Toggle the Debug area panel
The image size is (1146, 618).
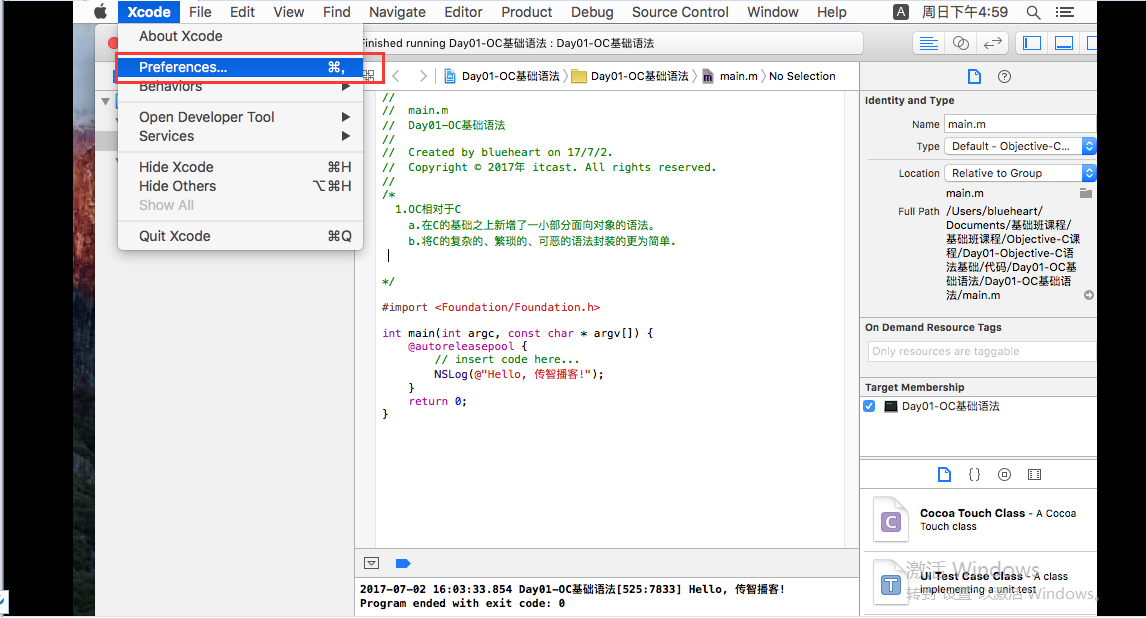coord(1064,44)
